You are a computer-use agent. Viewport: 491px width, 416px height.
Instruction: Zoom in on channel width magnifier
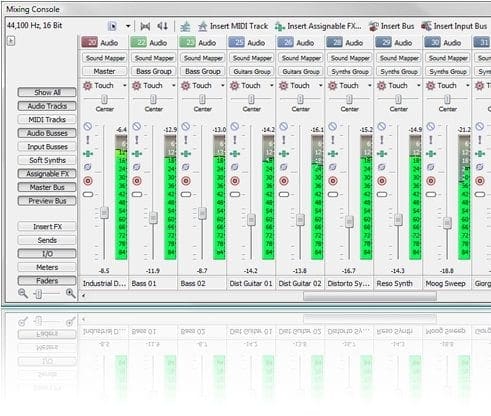[x=70, y=293]
